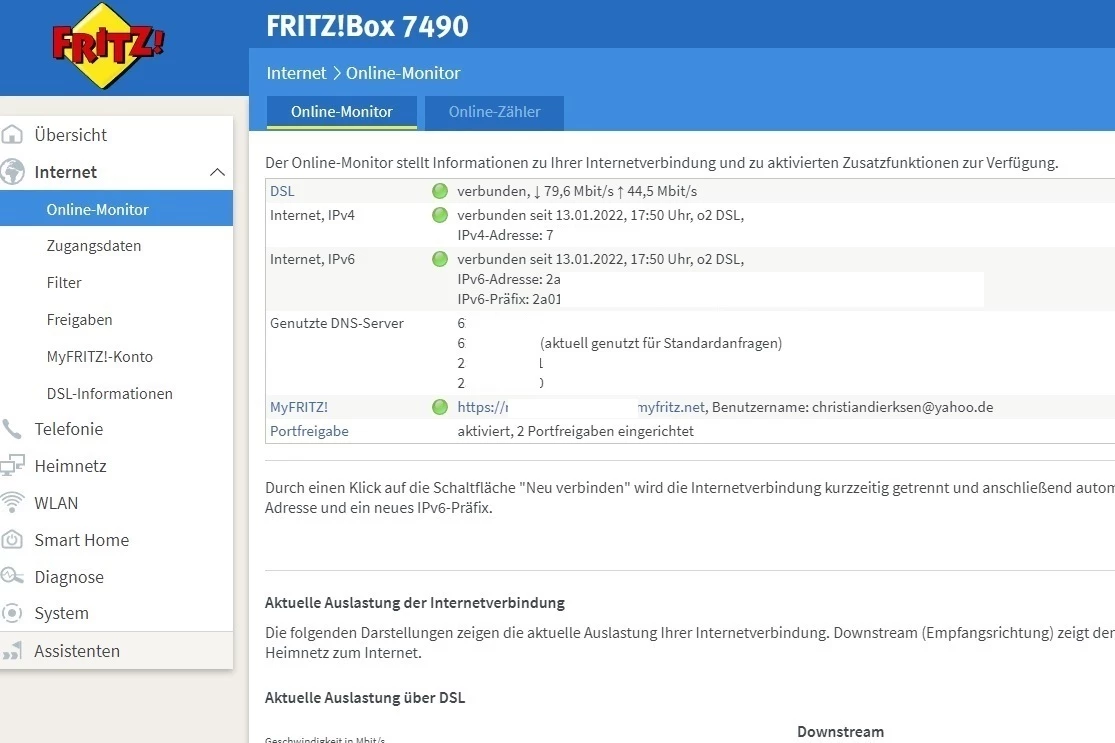Click the Heimnetz network computers icon

(x=12, y=466)
